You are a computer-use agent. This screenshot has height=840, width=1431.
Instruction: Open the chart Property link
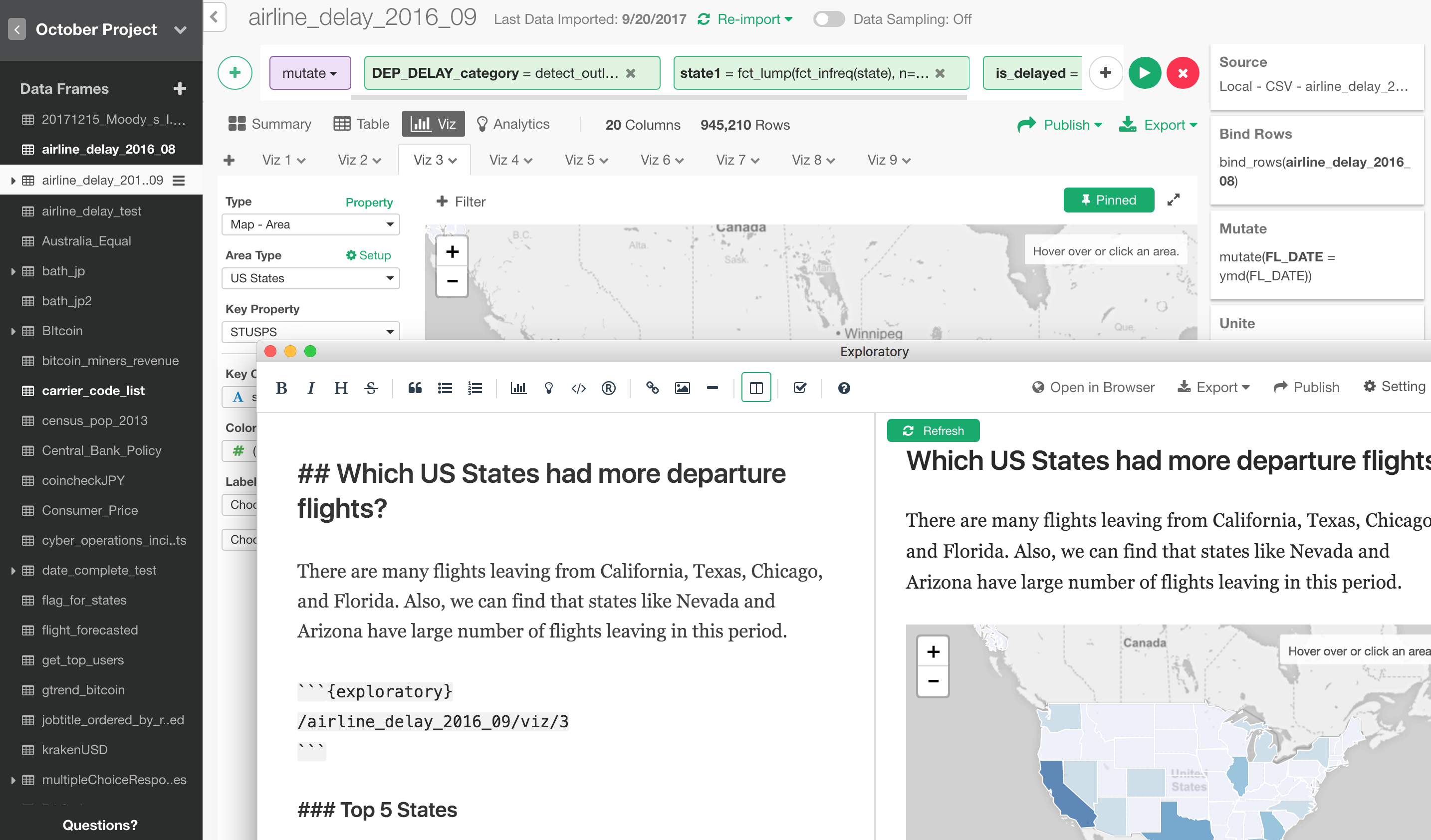[369, 202]
